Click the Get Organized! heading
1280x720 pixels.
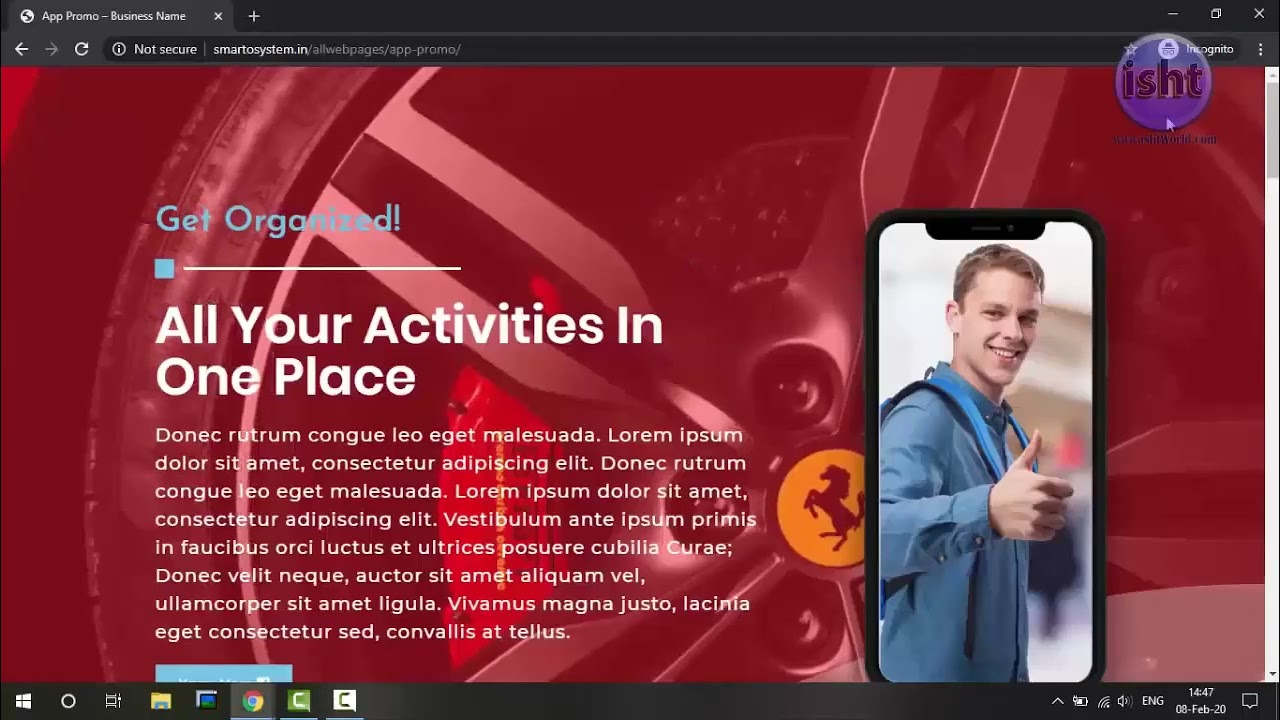click(278, 219)
